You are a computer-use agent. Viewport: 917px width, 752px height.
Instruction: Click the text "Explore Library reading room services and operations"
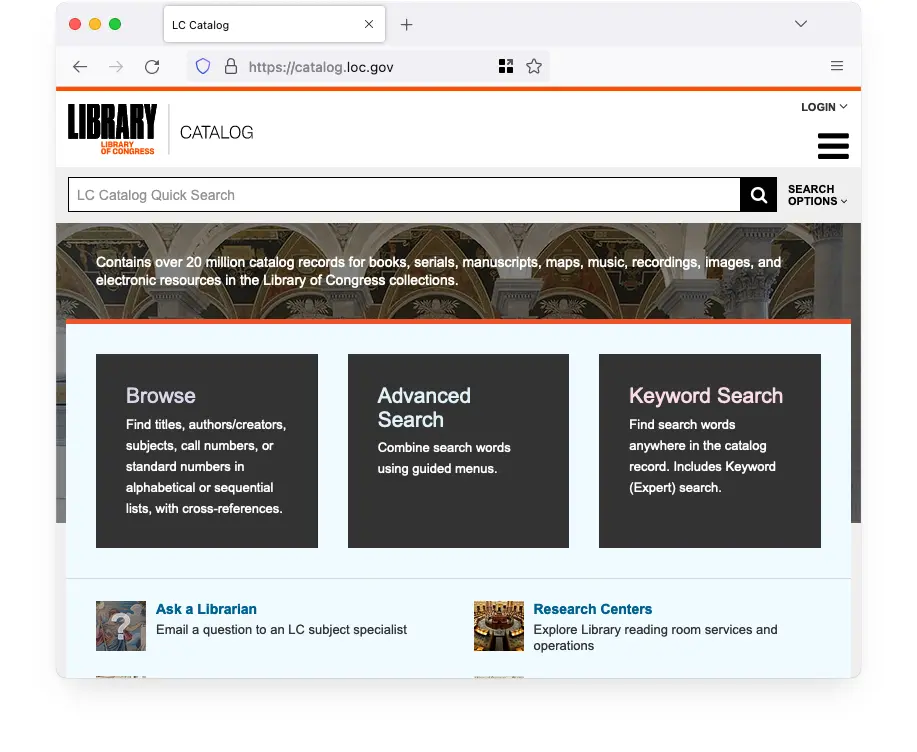tap(655, 638)
